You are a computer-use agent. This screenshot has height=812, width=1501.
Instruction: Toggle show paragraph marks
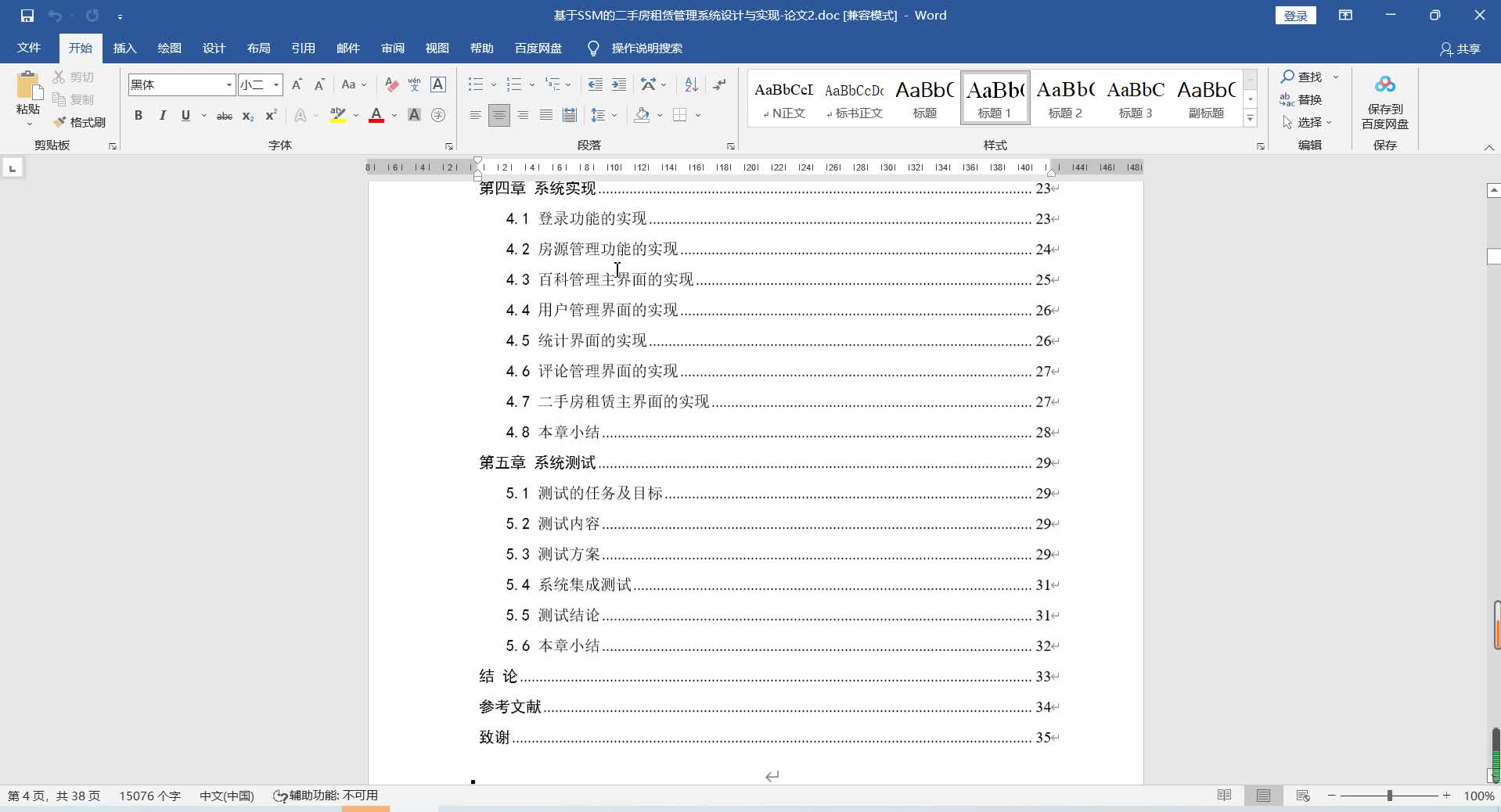[719, 84]
